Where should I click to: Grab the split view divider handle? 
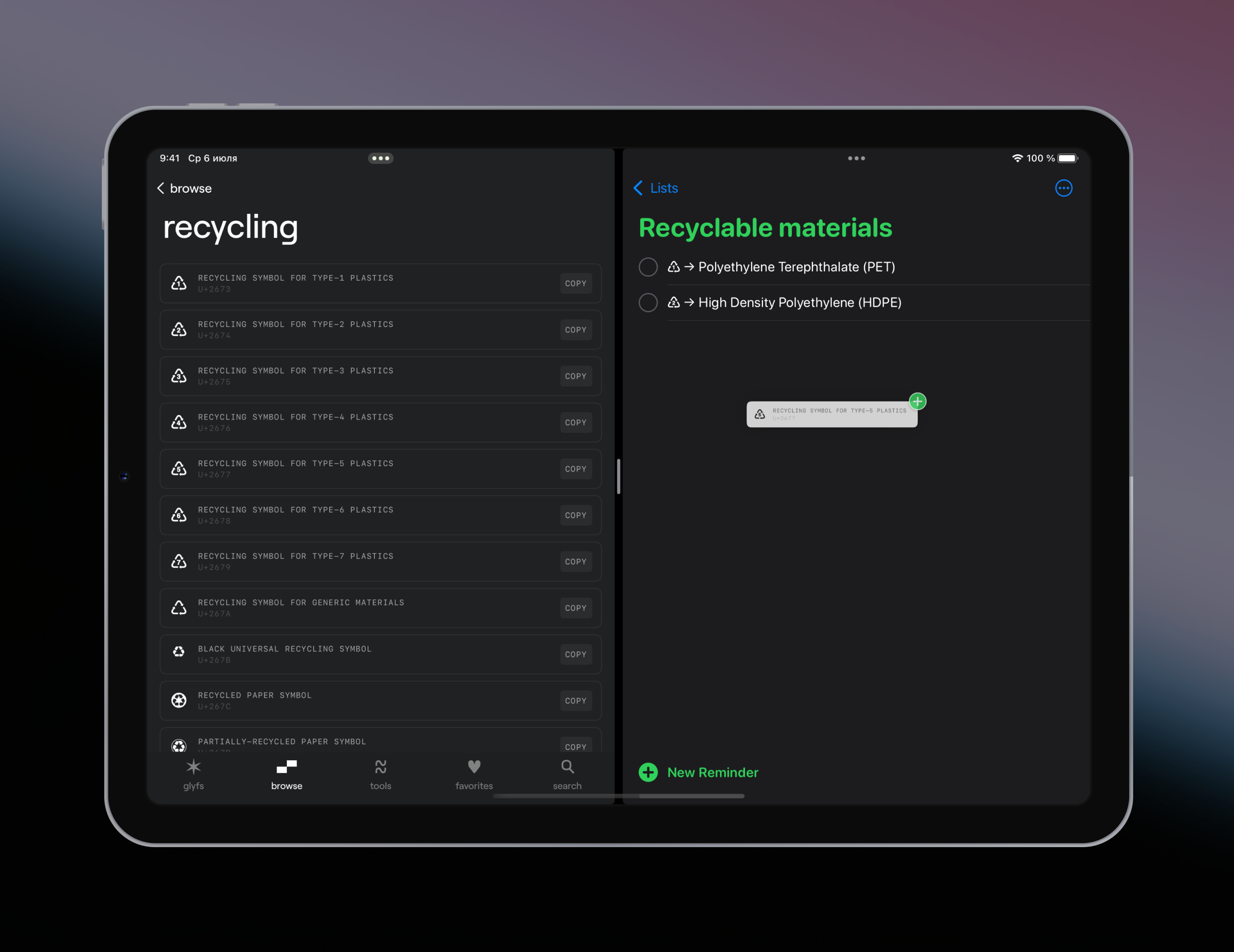(619, 477)
